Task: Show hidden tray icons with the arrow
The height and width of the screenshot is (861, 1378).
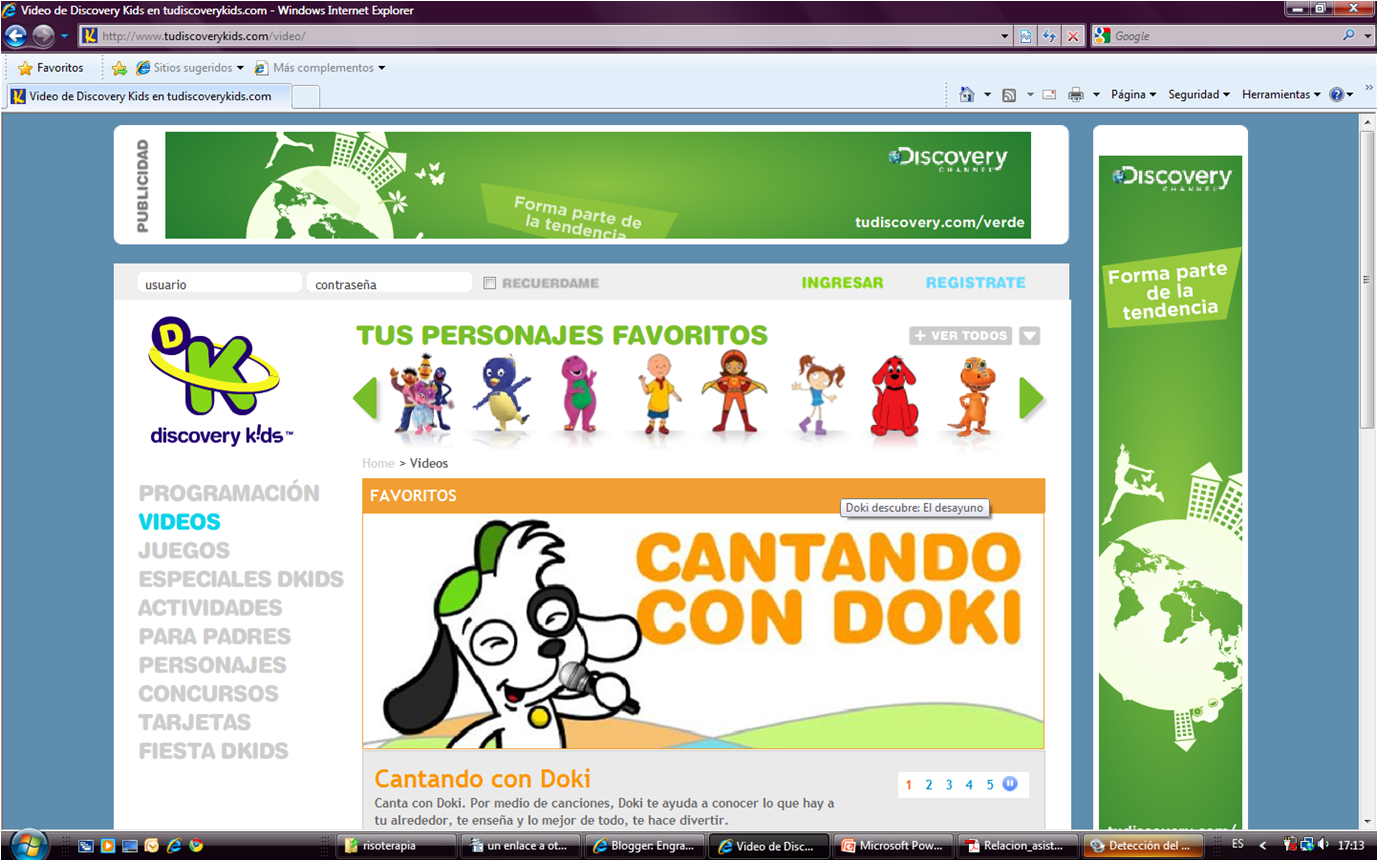Action: coord(1263,845)
